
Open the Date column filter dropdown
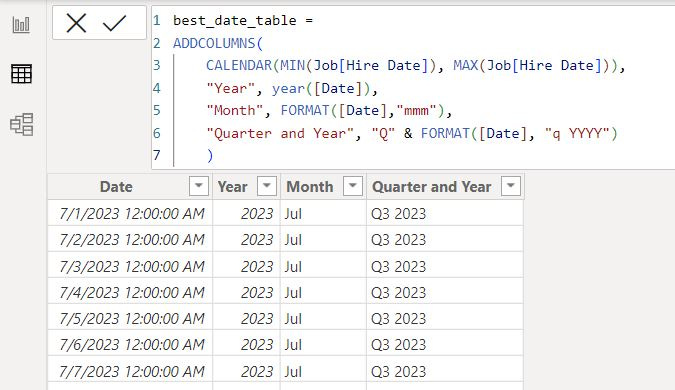198,186
